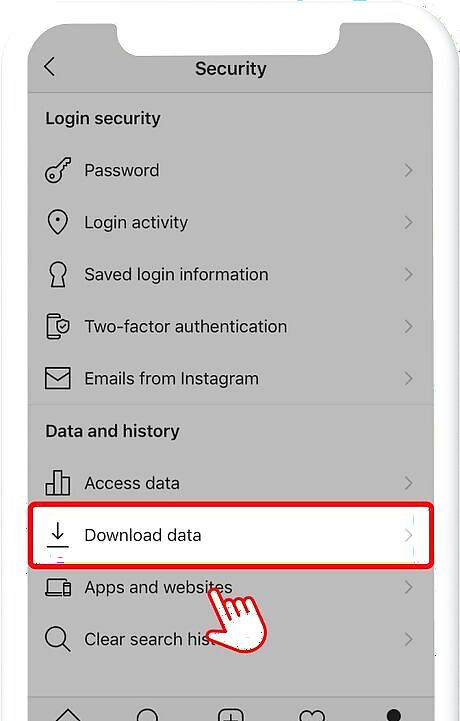Expand the Login activity chevron
Viewport: 460px width, 721px height.
408,223
